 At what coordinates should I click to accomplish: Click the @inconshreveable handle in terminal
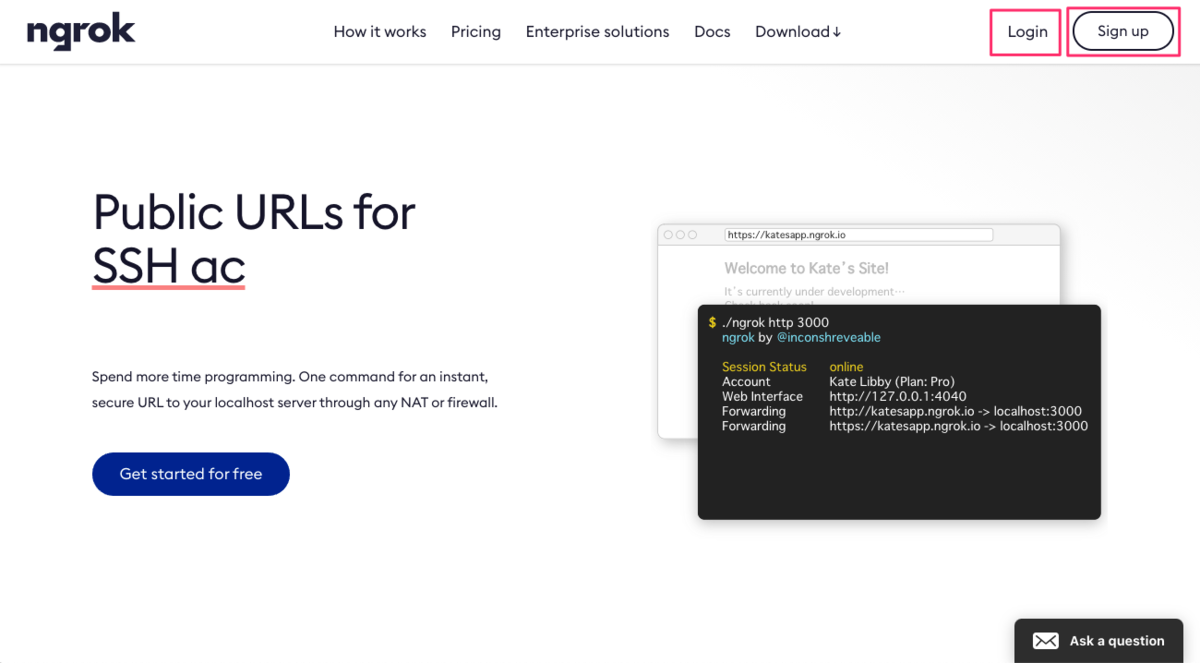pyautogui.click(x=829, y=338)
